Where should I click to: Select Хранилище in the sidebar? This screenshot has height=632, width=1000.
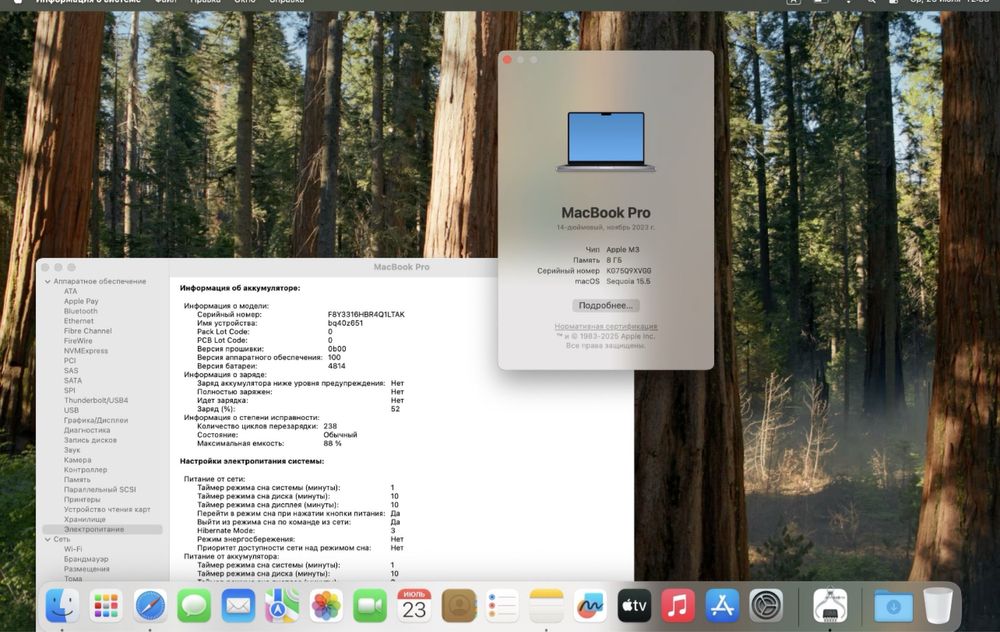(x=84, y=519)
